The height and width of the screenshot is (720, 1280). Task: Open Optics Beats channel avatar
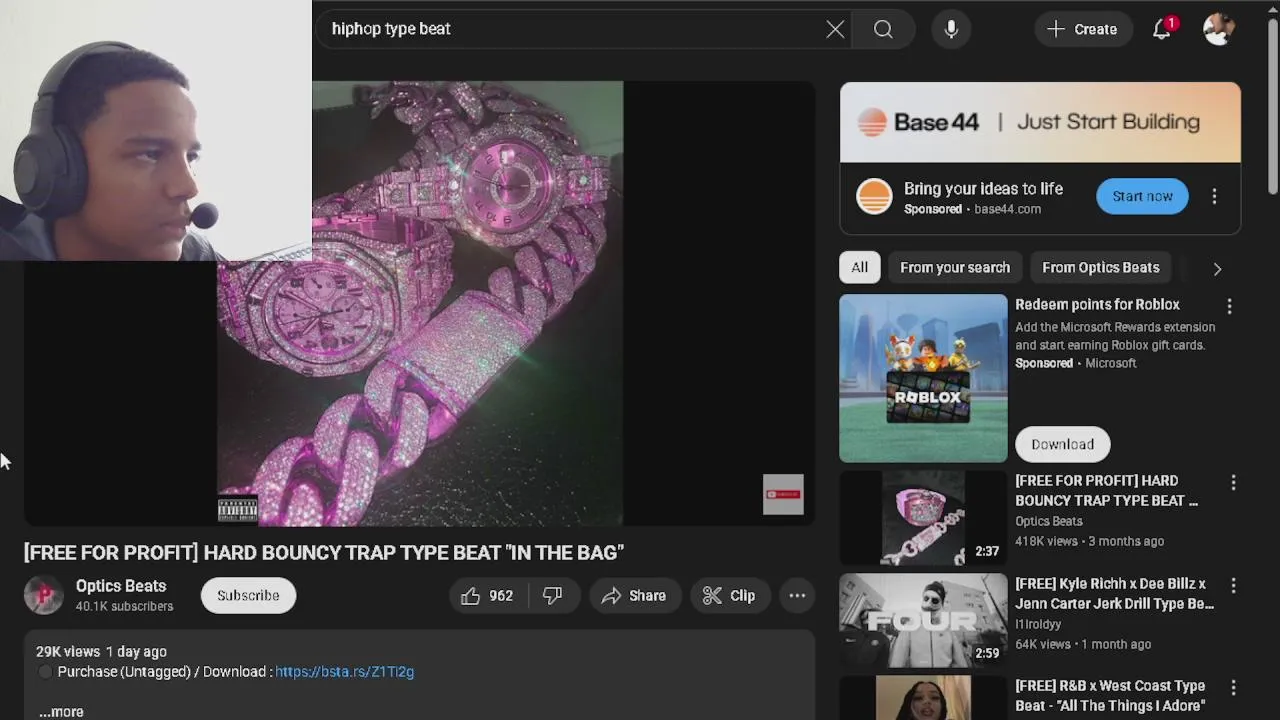tap(44, 596)
